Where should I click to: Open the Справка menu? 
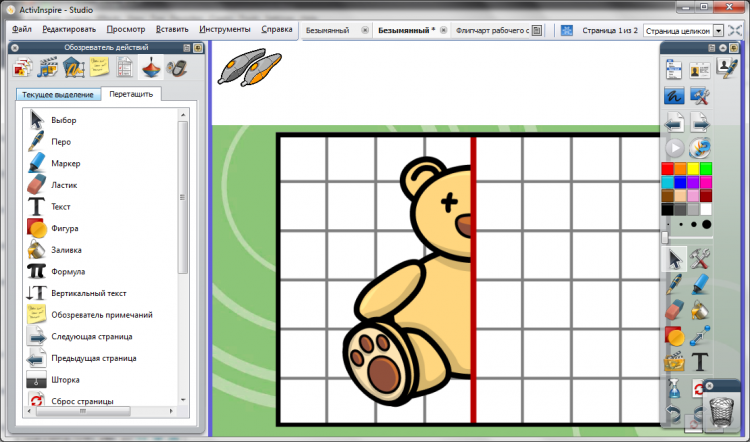coord(277,29)
